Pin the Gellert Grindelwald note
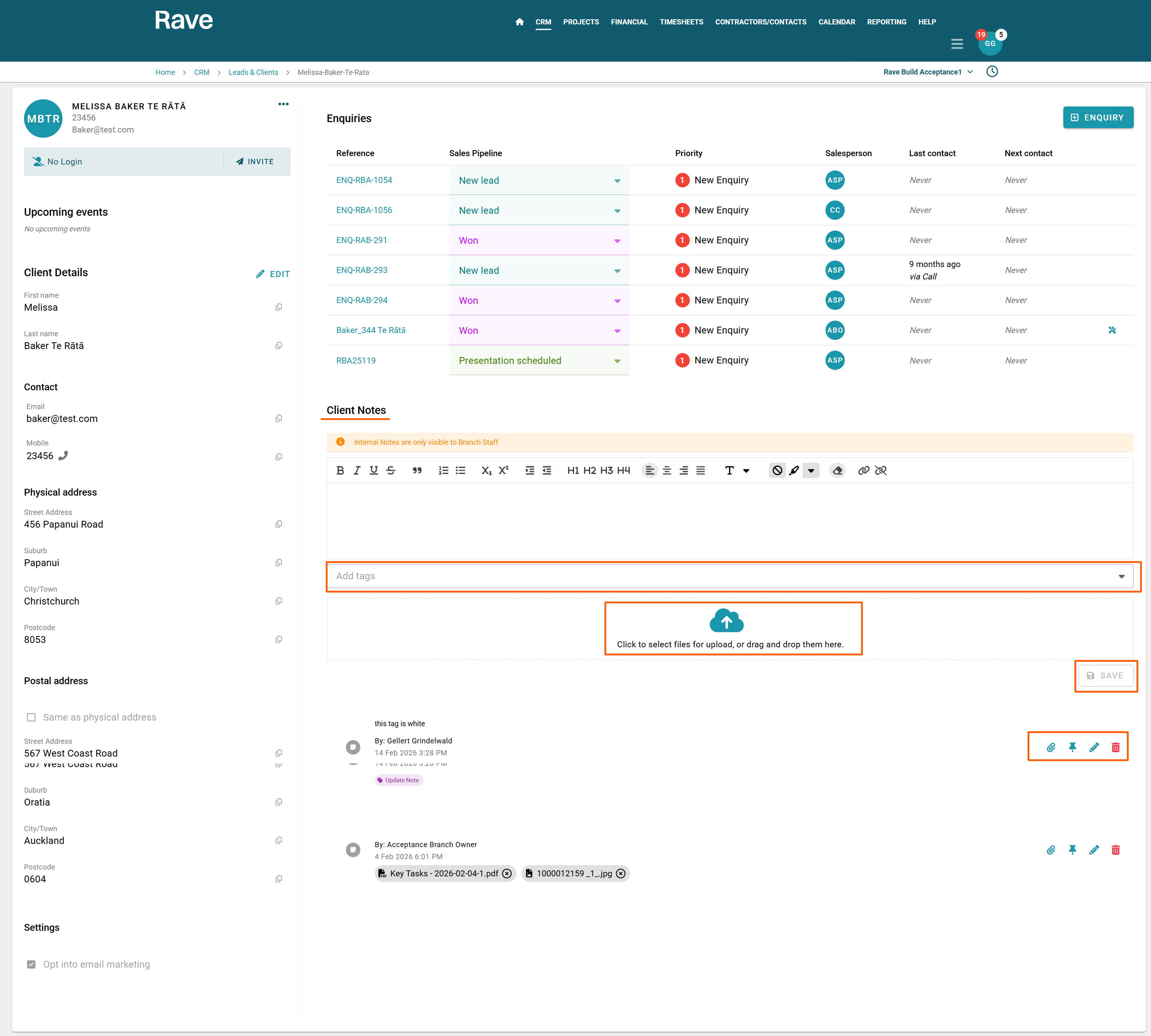The image size is (1151, 1036). point(1073,747)
